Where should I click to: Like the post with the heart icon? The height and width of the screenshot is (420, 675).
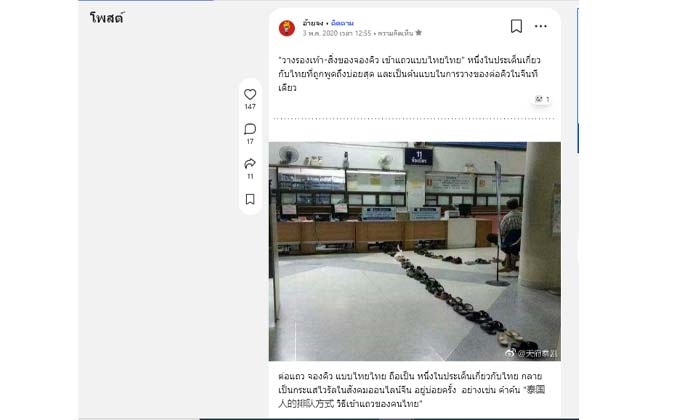click(x=250, y=94)
